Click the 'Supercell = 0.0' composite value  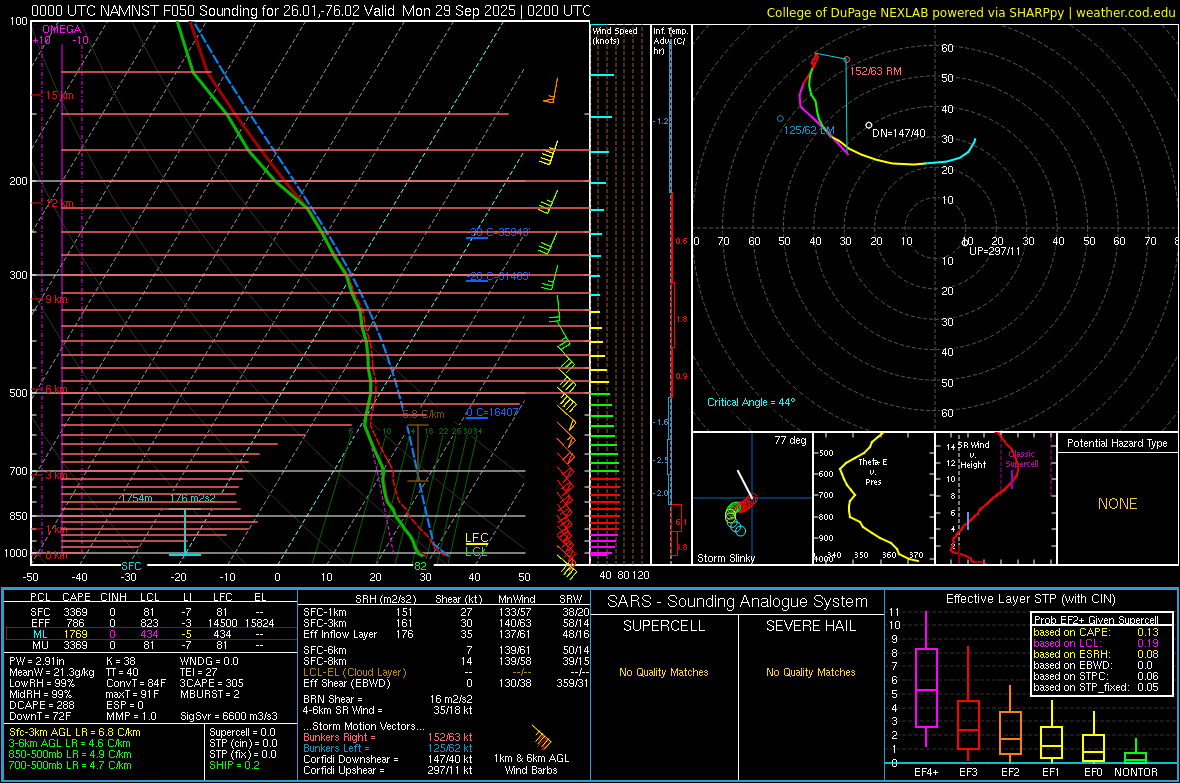coord(242,732)
